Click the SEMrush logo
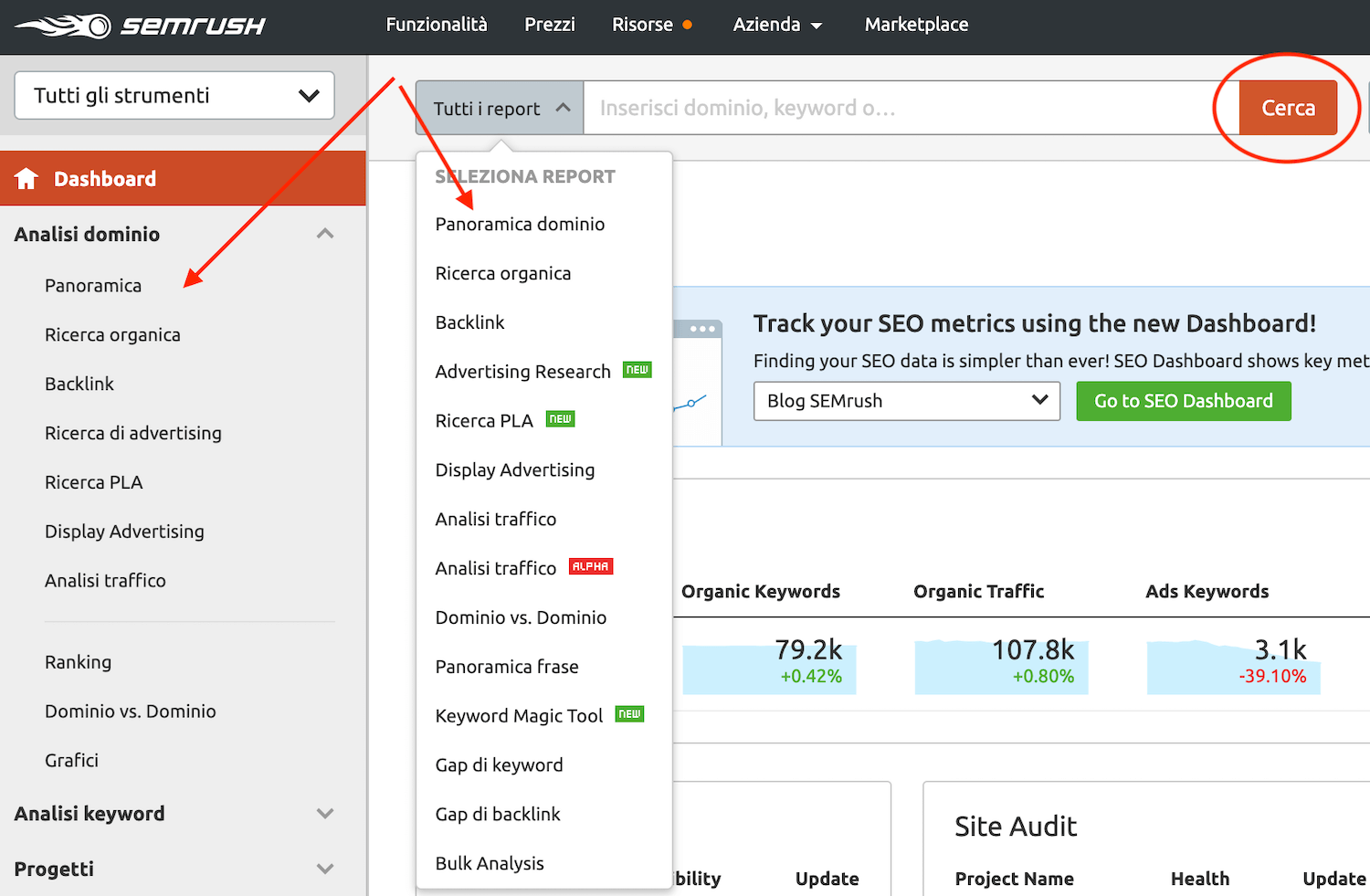The height and width of the screenshot is (896, 1370). (140, 26)
